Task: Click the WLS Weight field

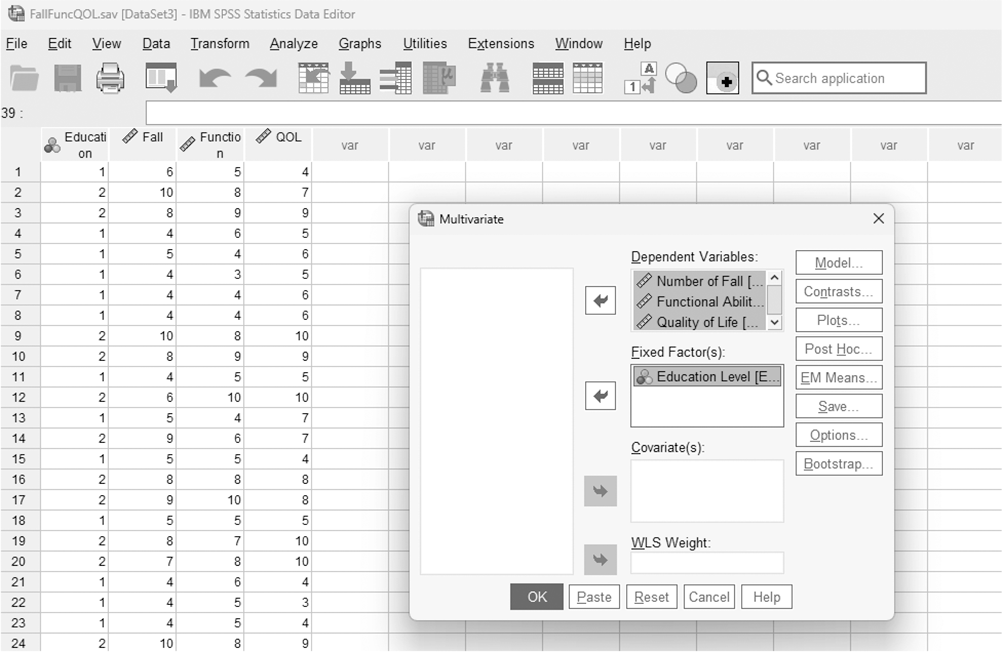Action: (x=707, y=563)
